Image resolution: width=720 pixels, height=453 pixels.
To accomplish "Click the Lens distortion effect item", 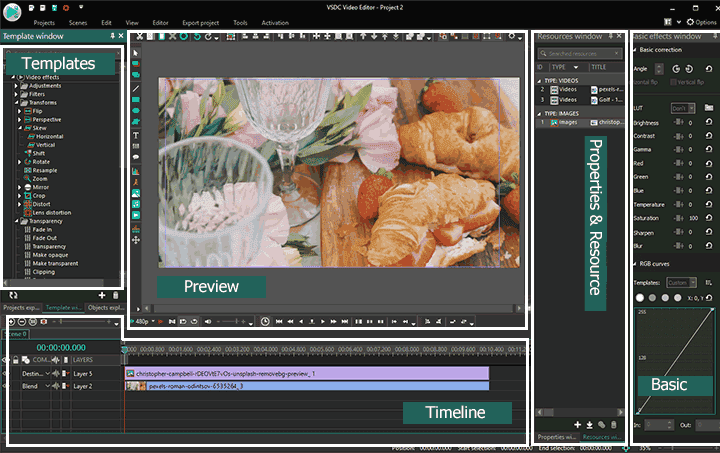I will [50, 212].
